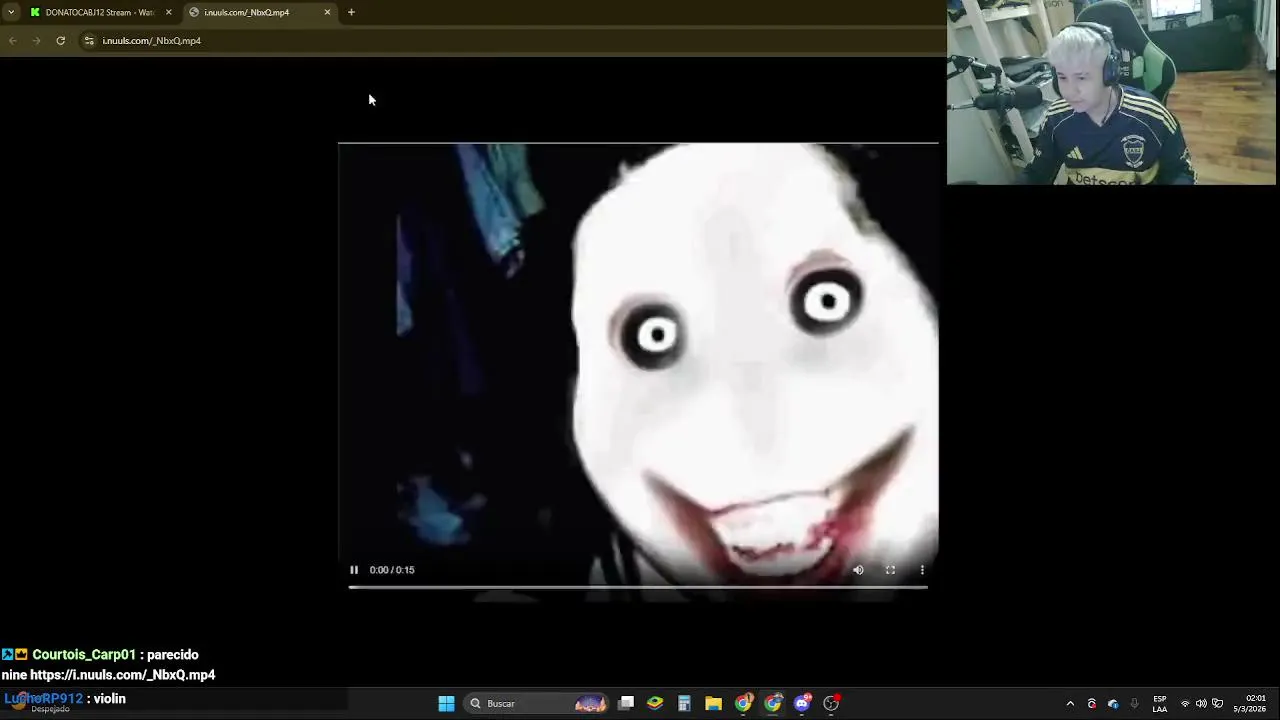Image resolution: width=1280 pixels, height=720 pixels.
Task: Click the username Courtois_Carp01 in chat
Action: 84,655
